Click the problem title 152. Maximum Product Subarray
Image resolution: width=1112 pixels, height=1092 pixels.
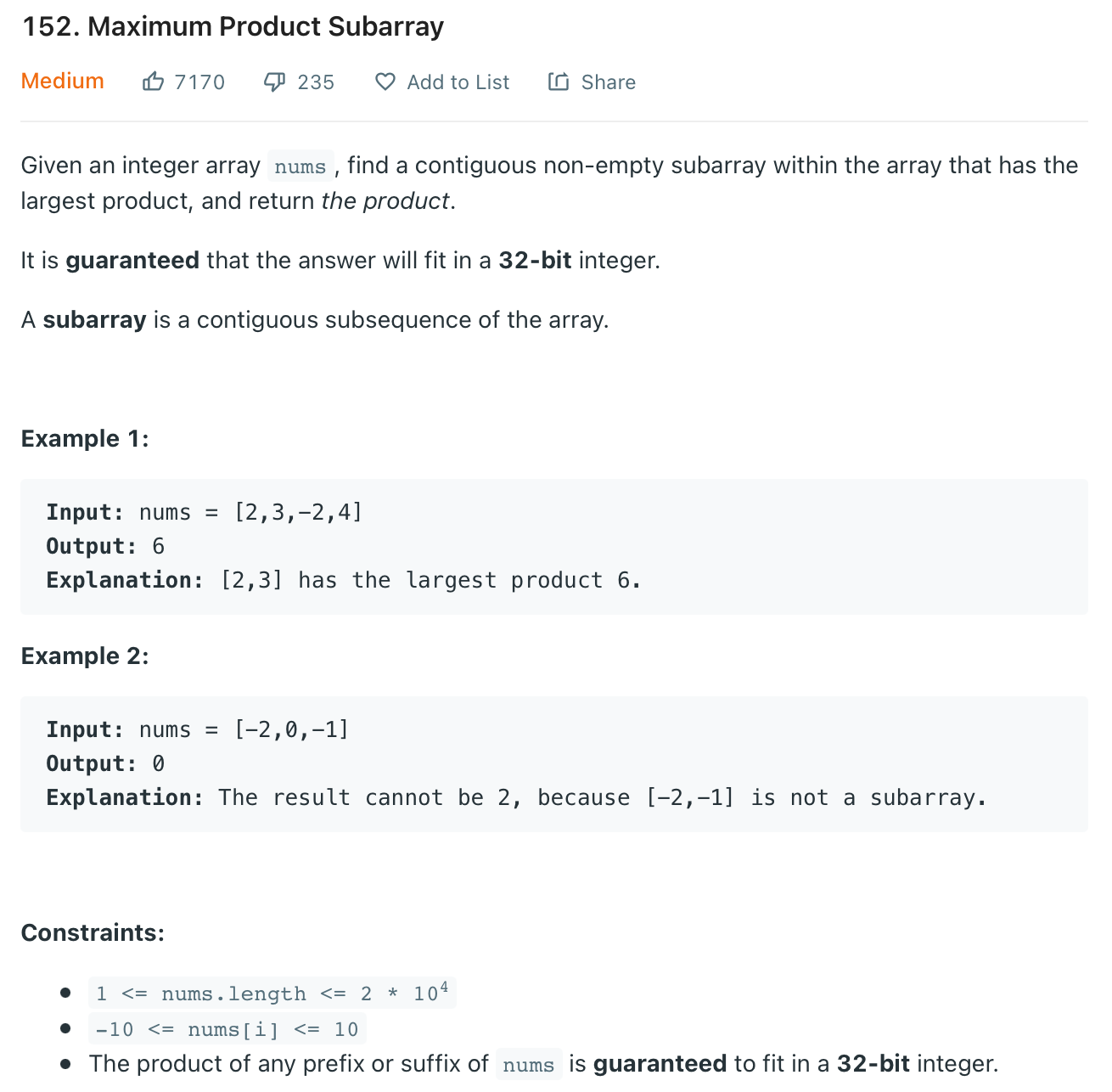click(233, 26)
